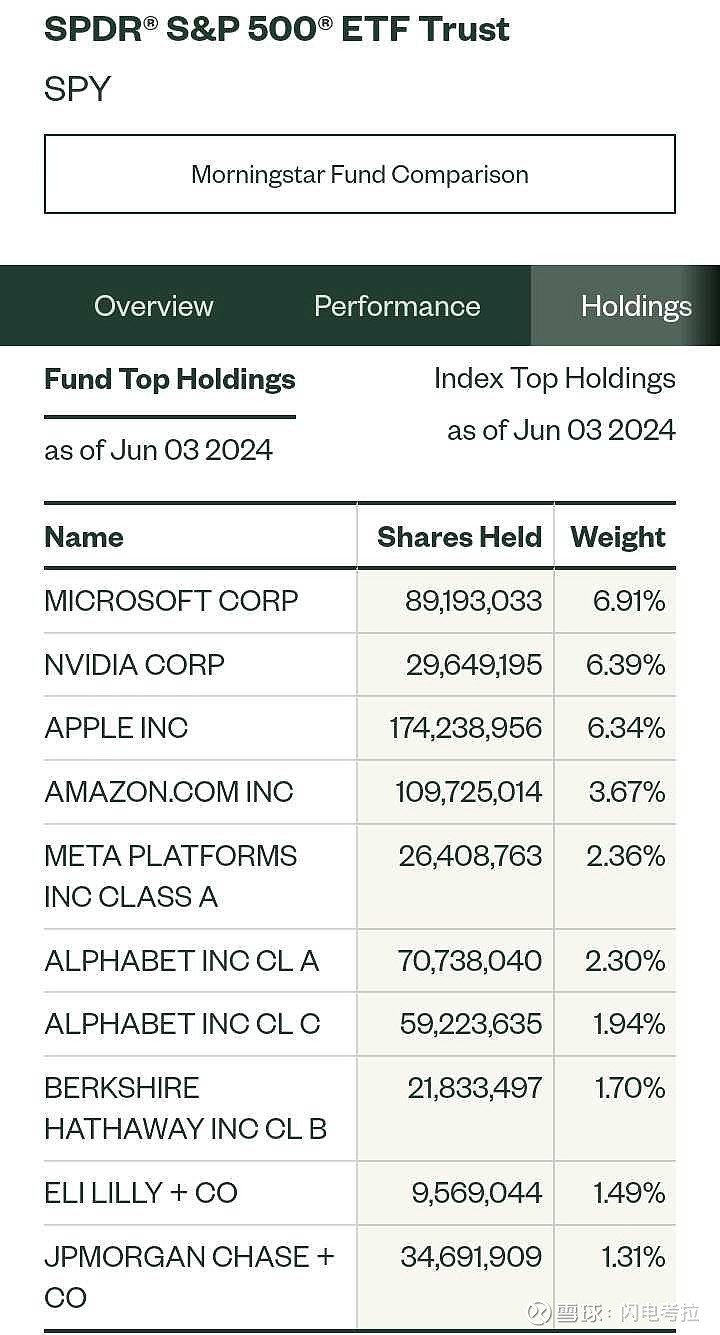Open the AMAZON.COM INC entry

coord(168,792)
